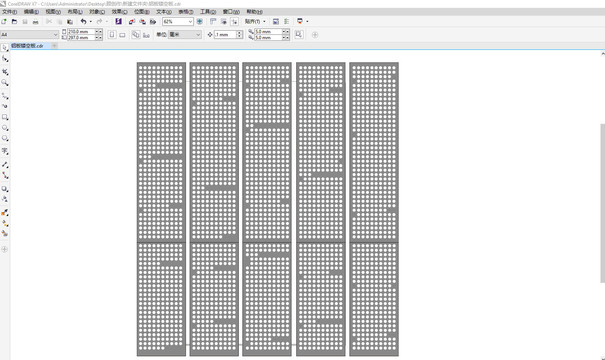
Task: Open the 文件 (File) menu
Action: point(9,12)
